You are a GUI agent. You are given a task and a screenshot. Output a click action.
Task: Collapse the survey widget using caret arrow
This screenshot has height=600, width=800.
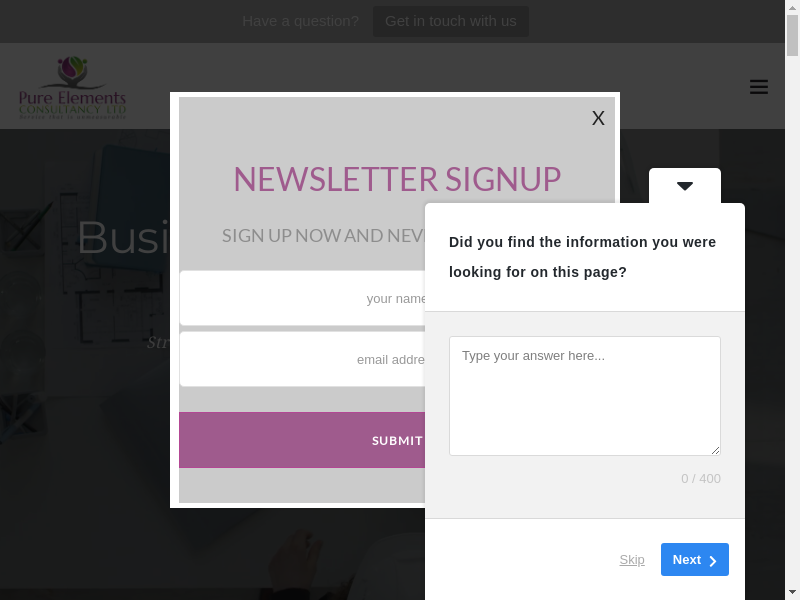tap(685, 186)
